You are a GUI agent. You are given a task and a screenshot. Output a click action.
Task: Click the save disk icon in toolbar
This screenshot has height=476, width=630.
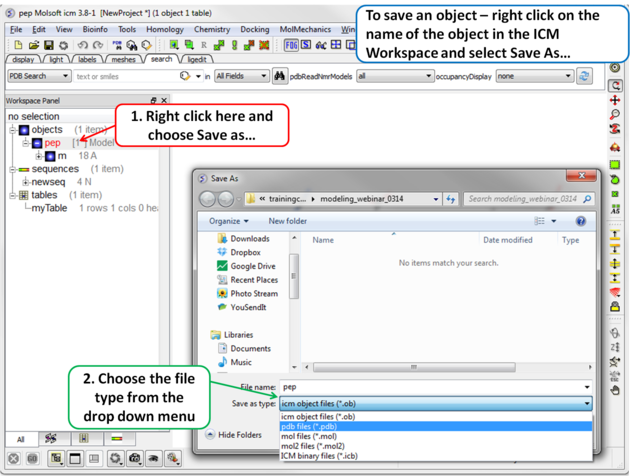pyautogui.click(x=48, y=45)
